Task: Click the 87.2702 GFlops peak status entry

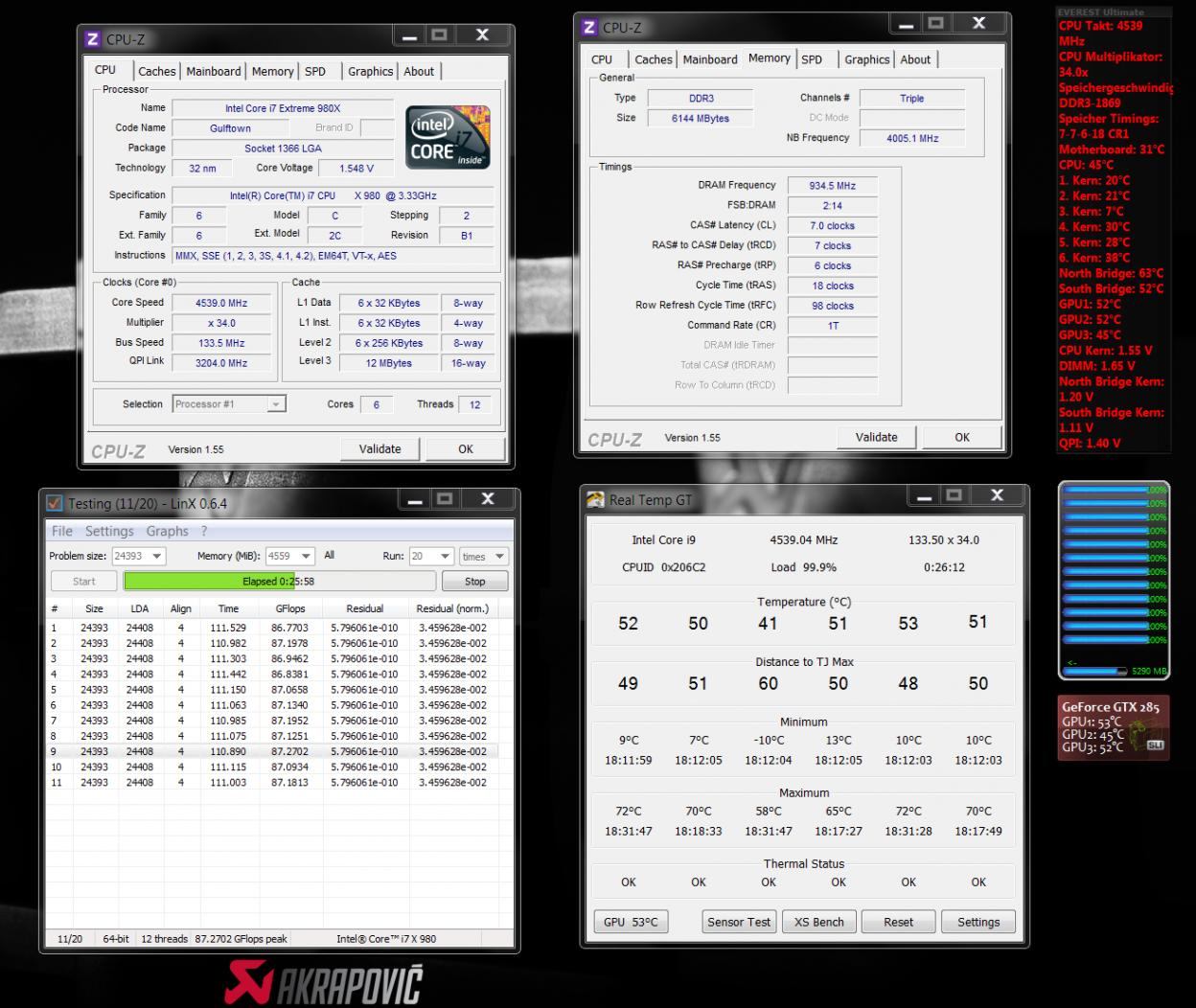Action: (x=241, y=939)
